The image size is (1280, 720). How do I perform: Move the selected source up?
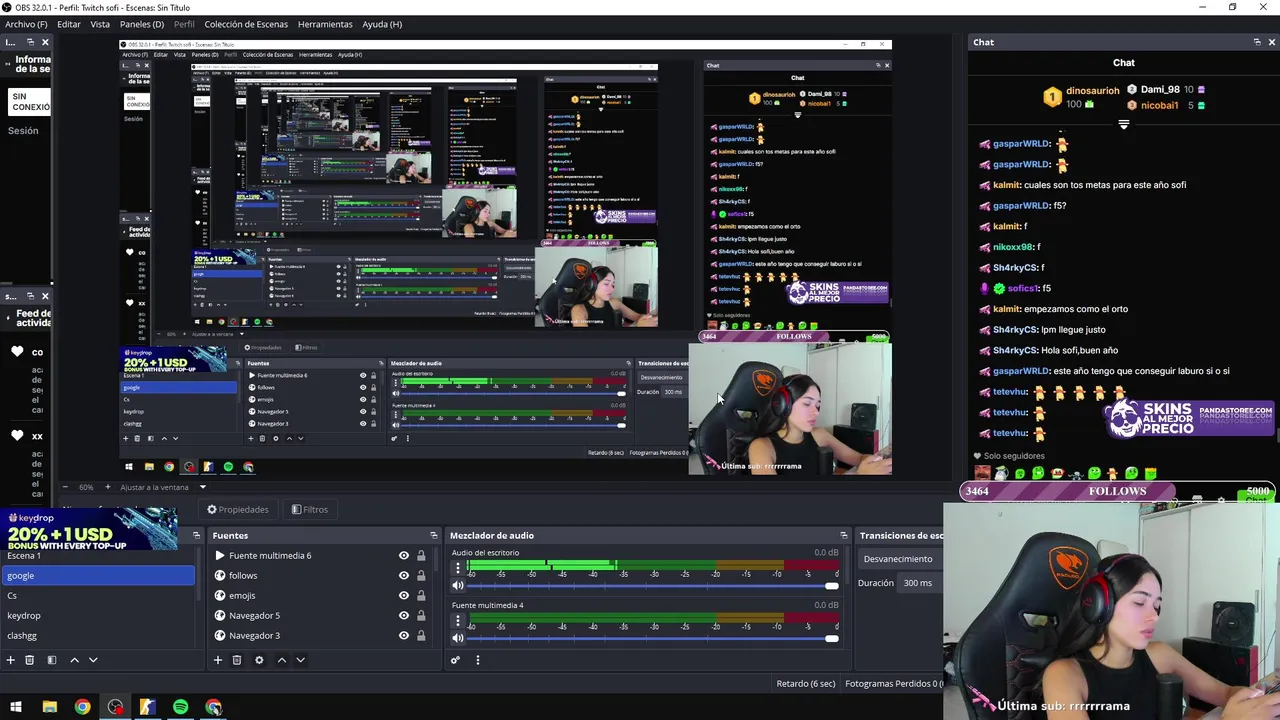pyautogui.click(x=281, y=660)
